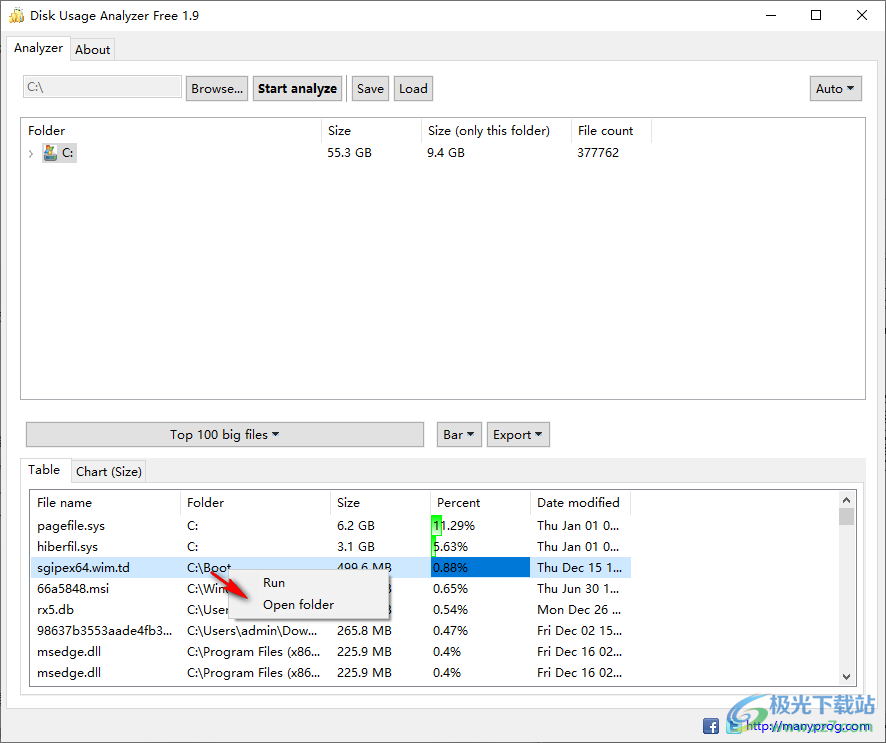Select the sgipex64.wim.td file
Viewport: 886px width, 743px height.
pyautogui.click(x=84, y=567)
